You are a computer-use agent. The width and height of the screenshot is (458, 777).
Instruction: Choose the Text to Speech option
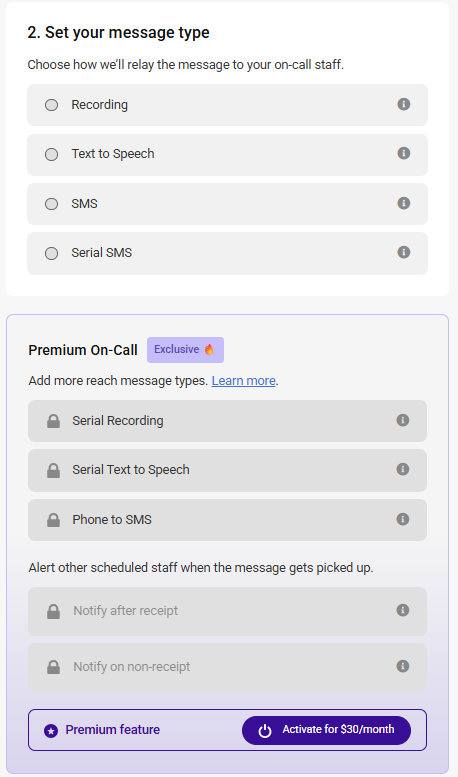click(x=52, y=155)
